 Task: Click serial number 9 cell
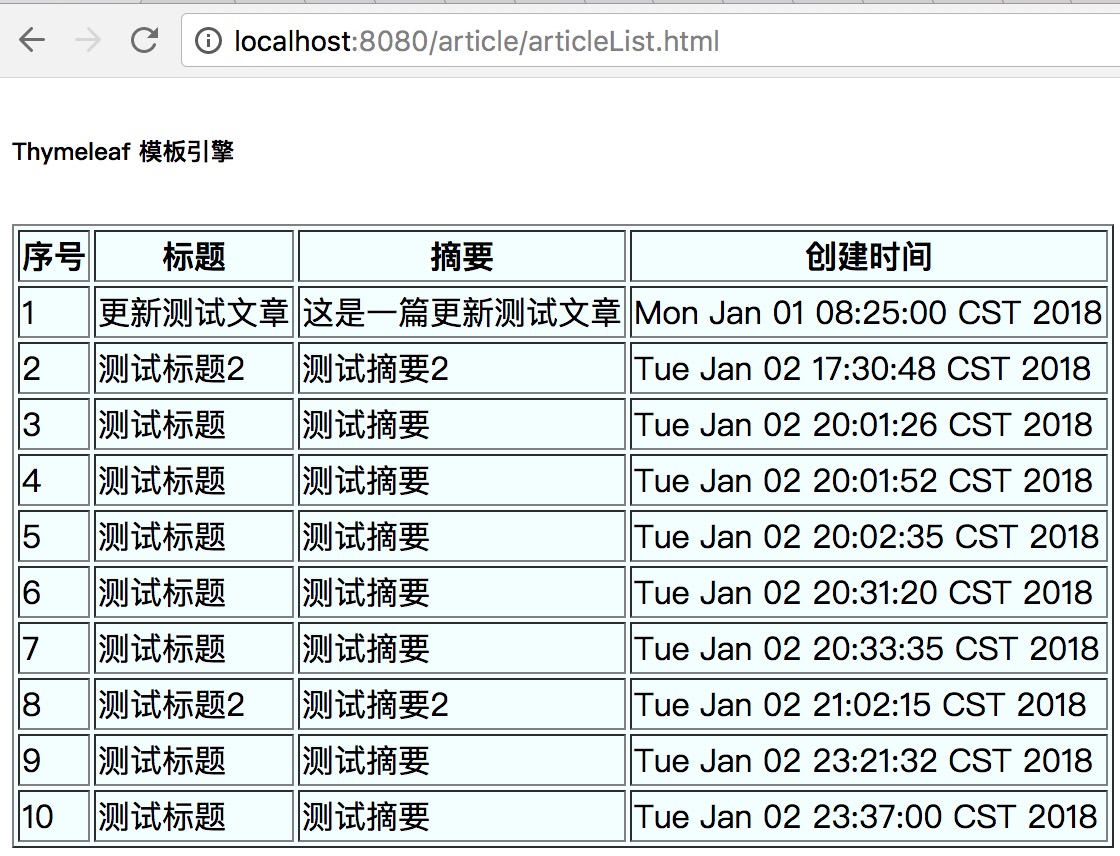click(54, 760)
